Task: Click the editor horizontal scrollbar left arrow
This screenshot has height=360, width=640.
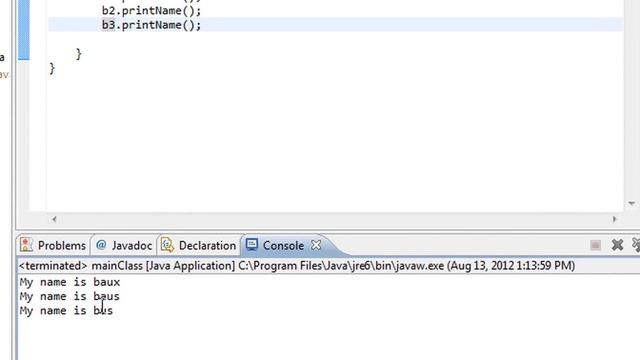Action: click(x=54, y=219)
